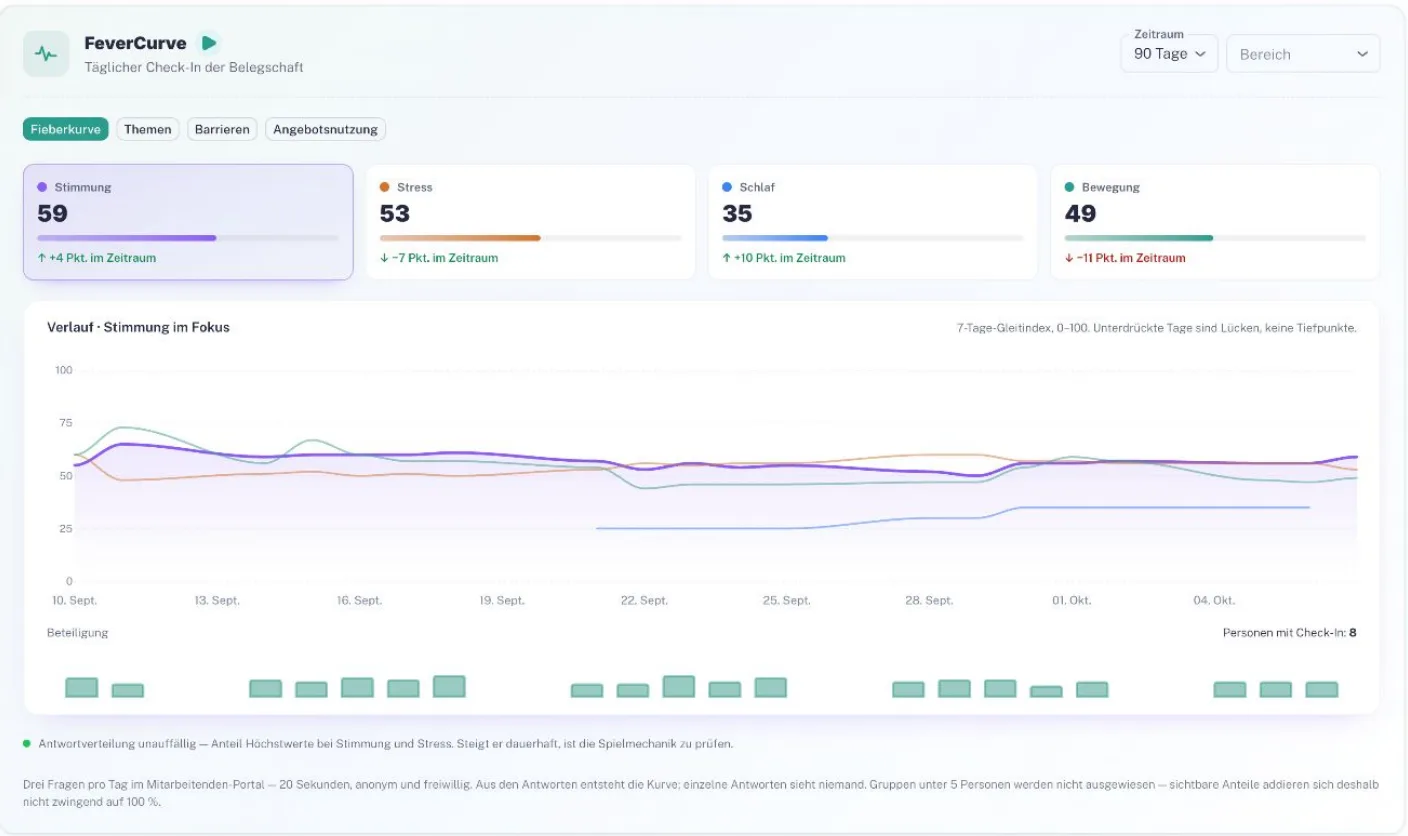Click the '04. Okt.' axis label
Image resolution: width=1408 pixels, height=836 pixels.
[x=1214, y=601]
